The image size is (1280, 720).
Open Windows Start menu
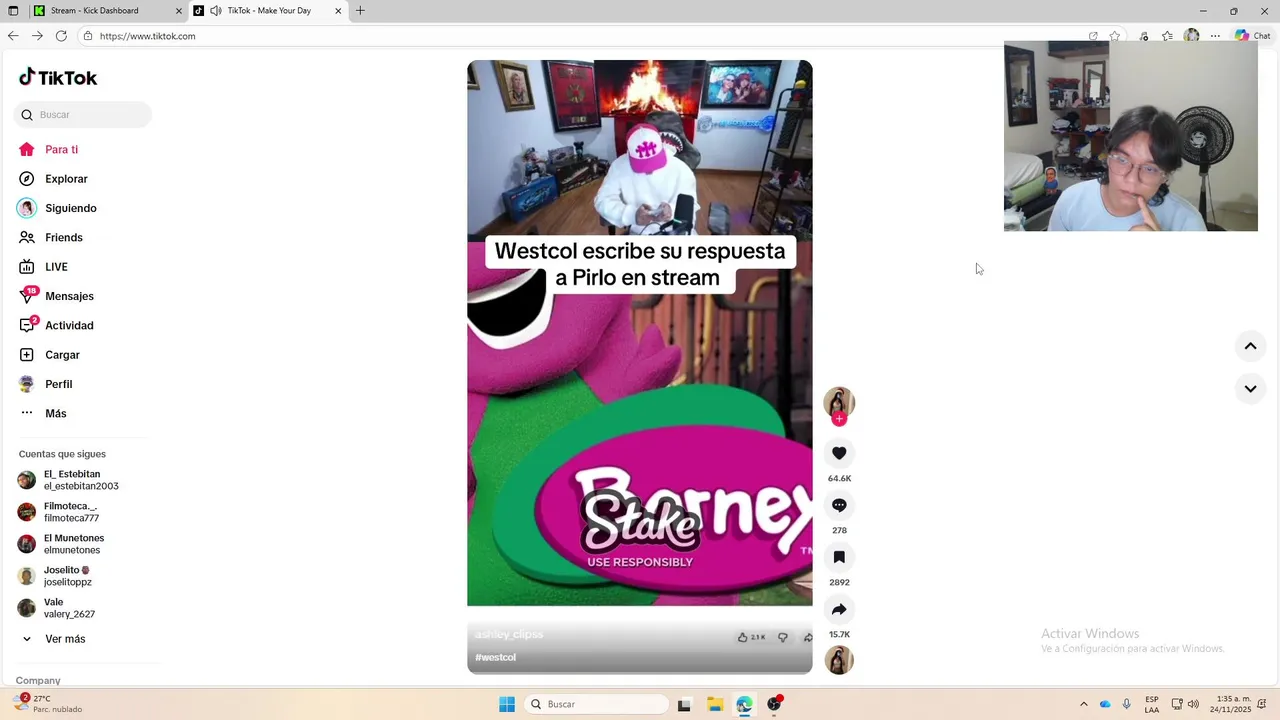[x=507, y=704]
